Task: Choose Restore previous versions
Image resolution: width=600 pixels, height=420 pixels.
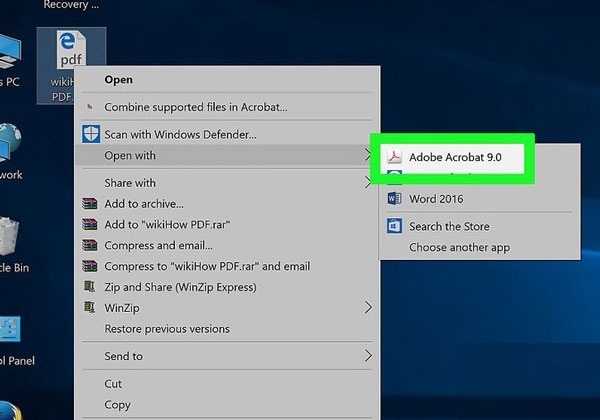Action: [x=167, y=329]
